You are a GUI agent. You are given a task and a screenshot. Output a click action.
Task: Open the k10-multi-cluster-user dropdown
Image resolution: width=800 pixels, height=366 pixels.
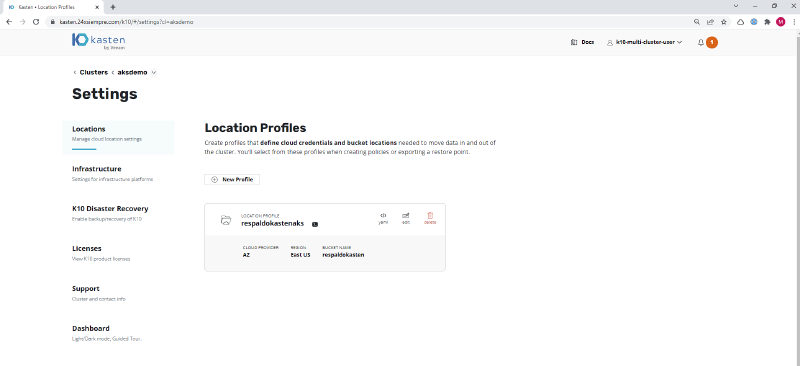pos(644,42)
